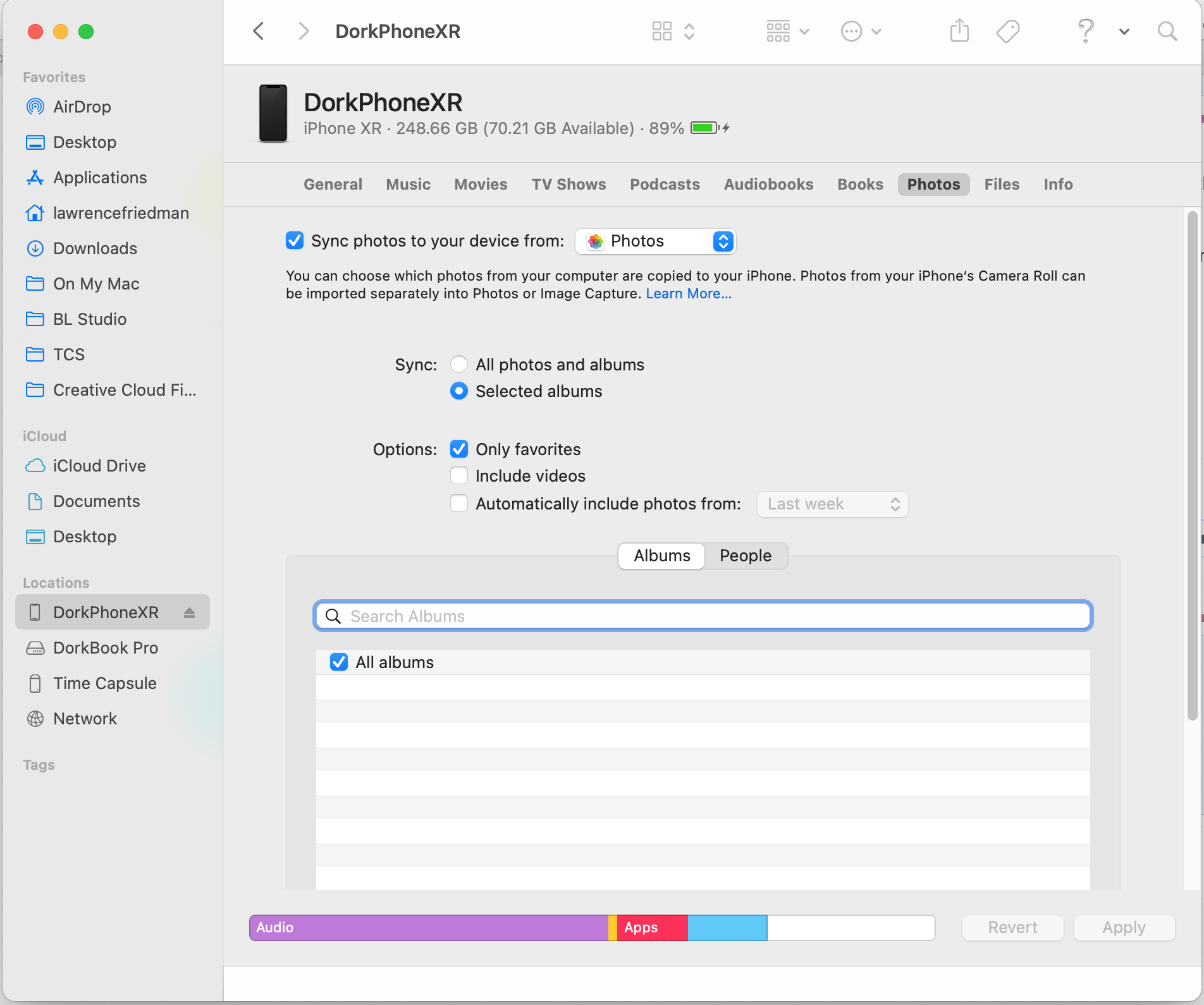This screenshot has width=1204, height=1005.
Task: Click the Network globe icon
Action: [x=35, y=719]
